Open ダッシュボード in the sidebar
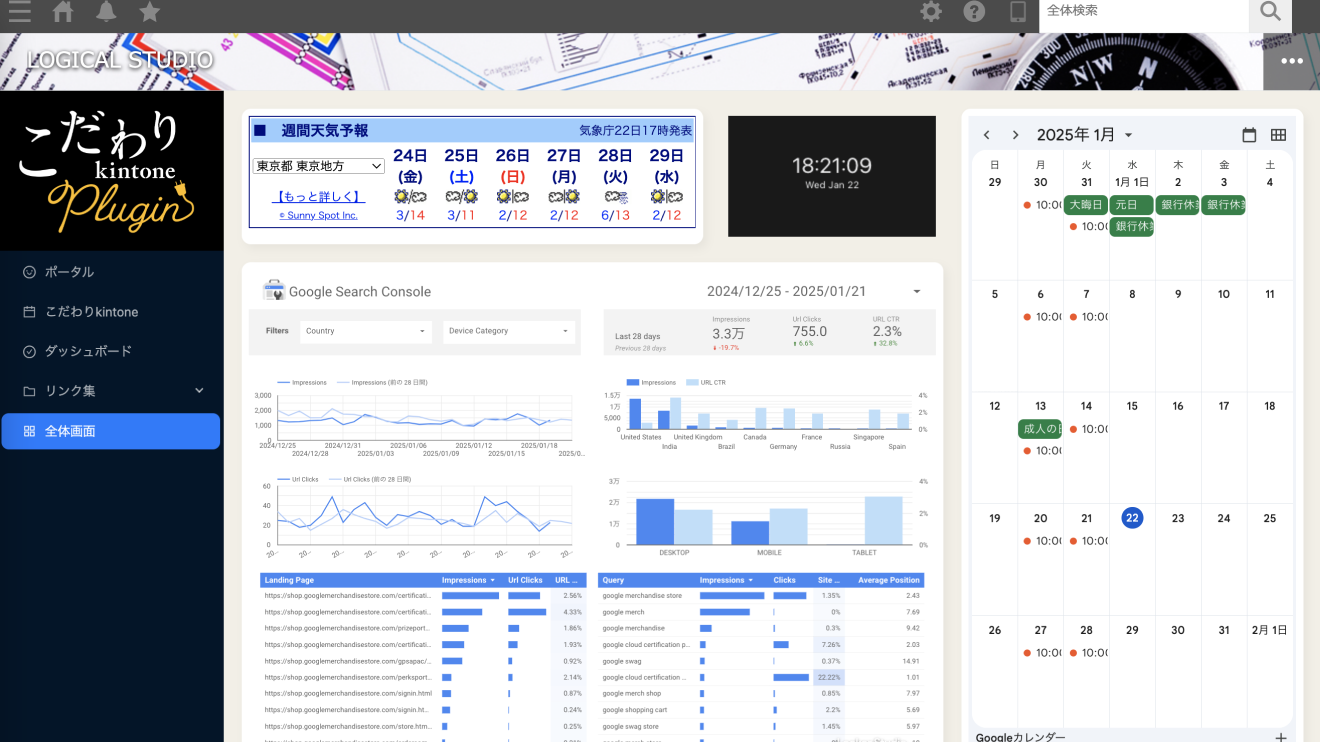Viewport: 1320px width, 742px height. [x=111, y=351]
